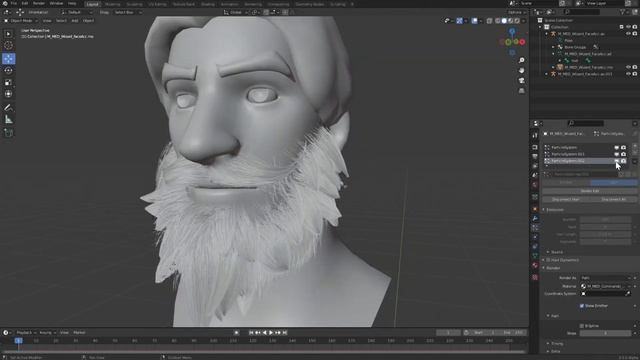Open the File menu

[x=14, y=3]
